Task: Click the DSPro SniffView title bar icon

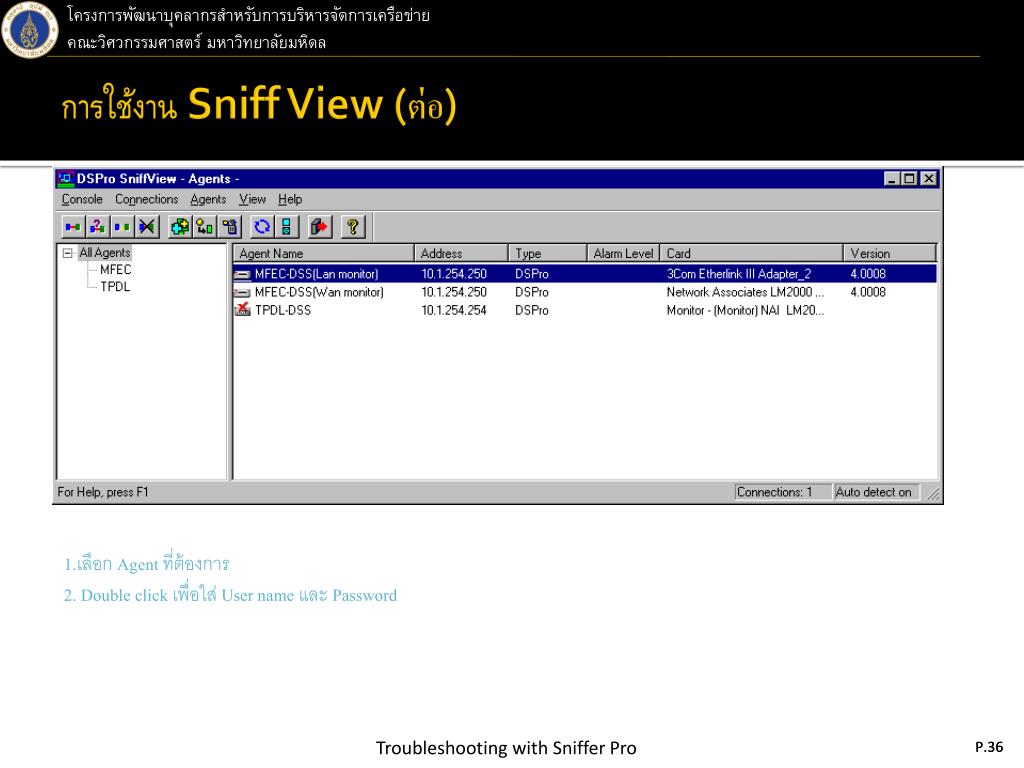Action: pyautogui.click(x=65, y=178)
